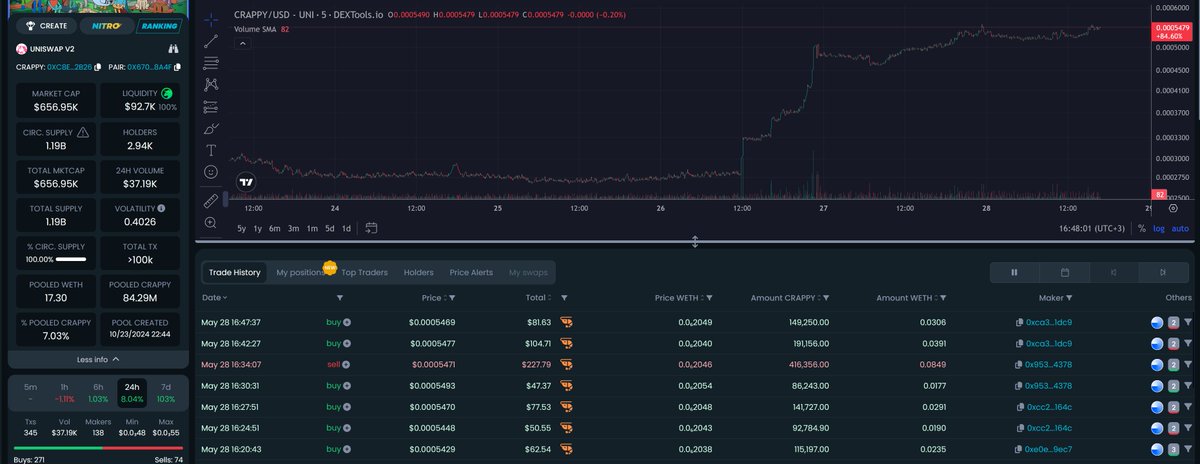Open the Price Alerts tab
This screenshot has width=1200, height=464.
471,272
